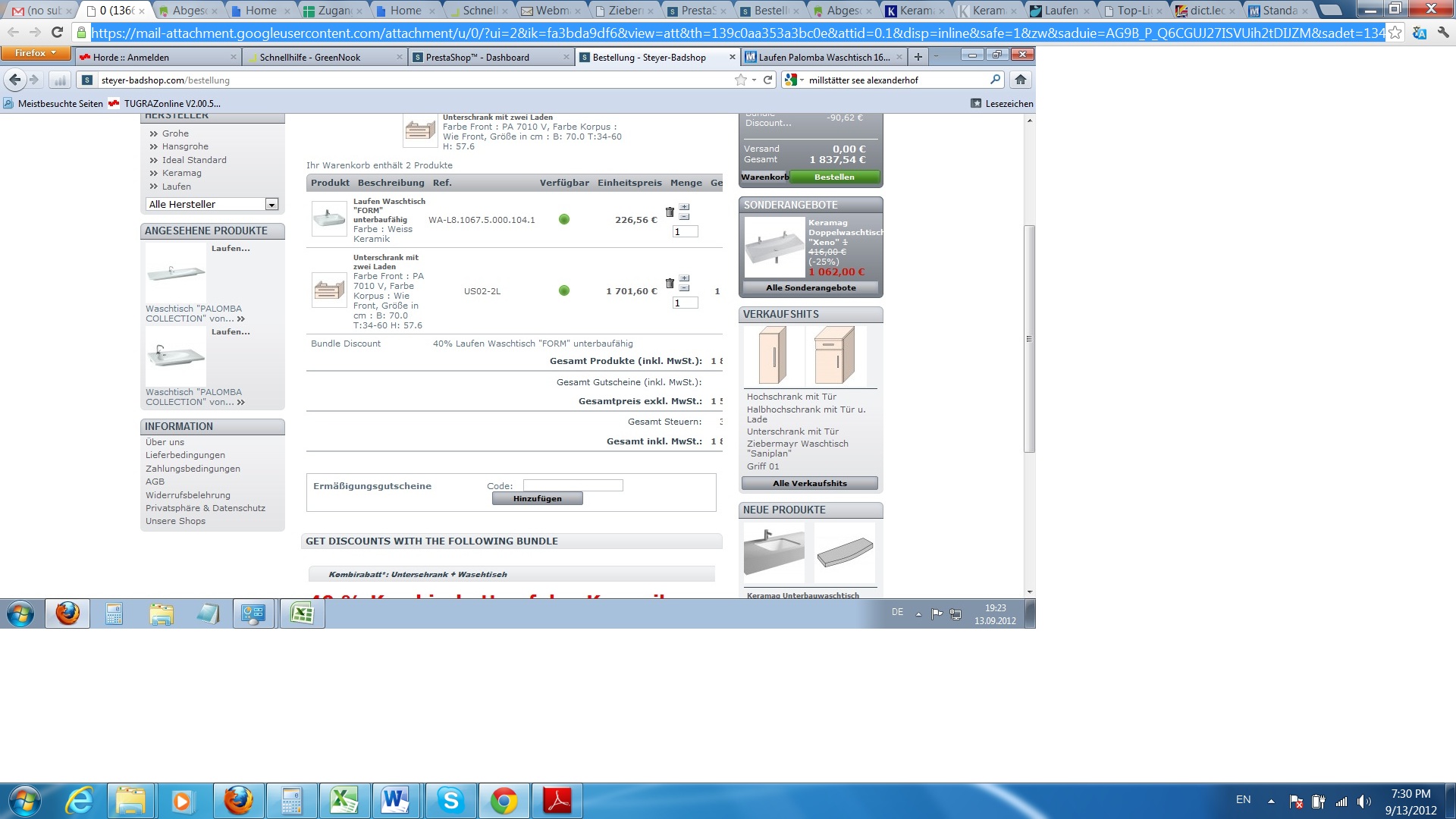Viewport: 1456px width, 819px height.
Task: Switch to PrestaShop - Dashboard Firefox tab
Action: pos(477,58)
